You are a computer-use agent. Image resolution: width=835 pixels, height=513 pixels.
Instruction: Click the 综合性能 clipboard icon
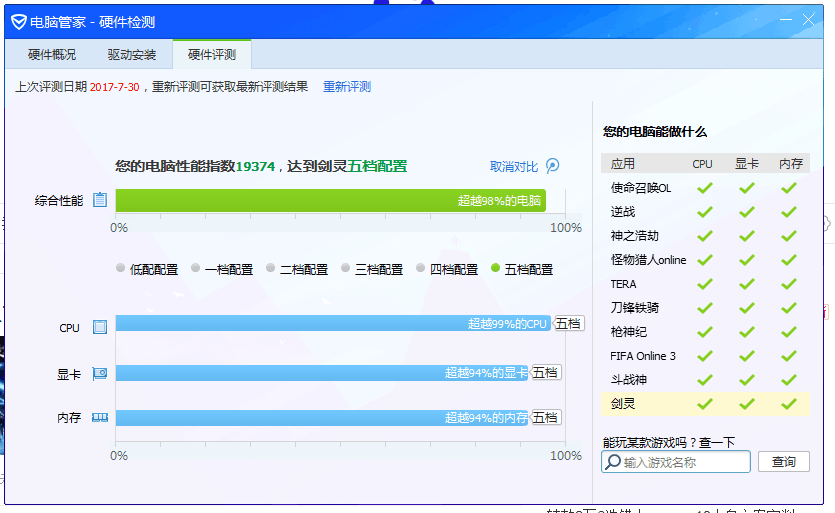[x=100, y=200]
